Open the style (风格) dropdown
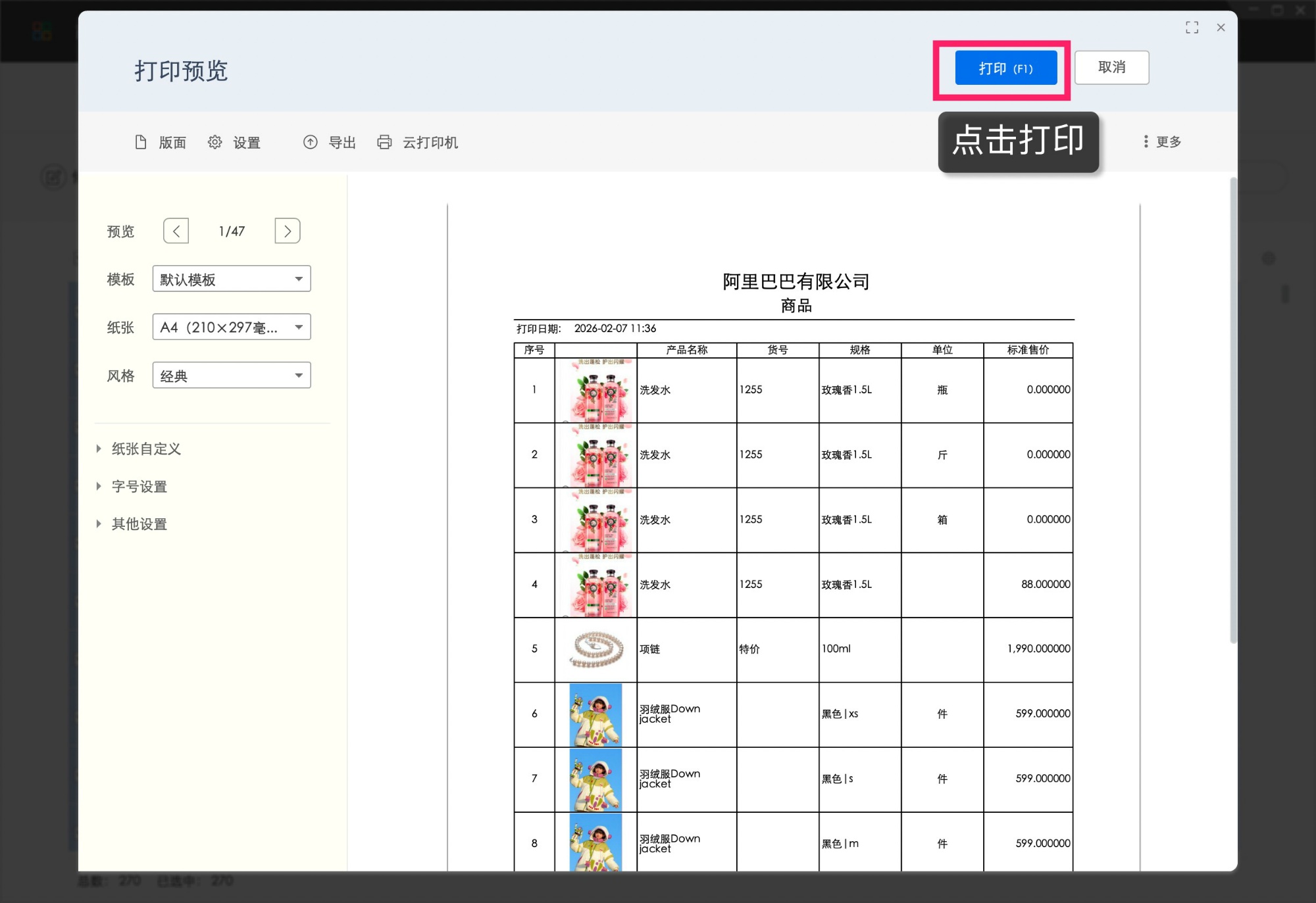This screenshot has width=1316, height=903. (x=232, y=376)
